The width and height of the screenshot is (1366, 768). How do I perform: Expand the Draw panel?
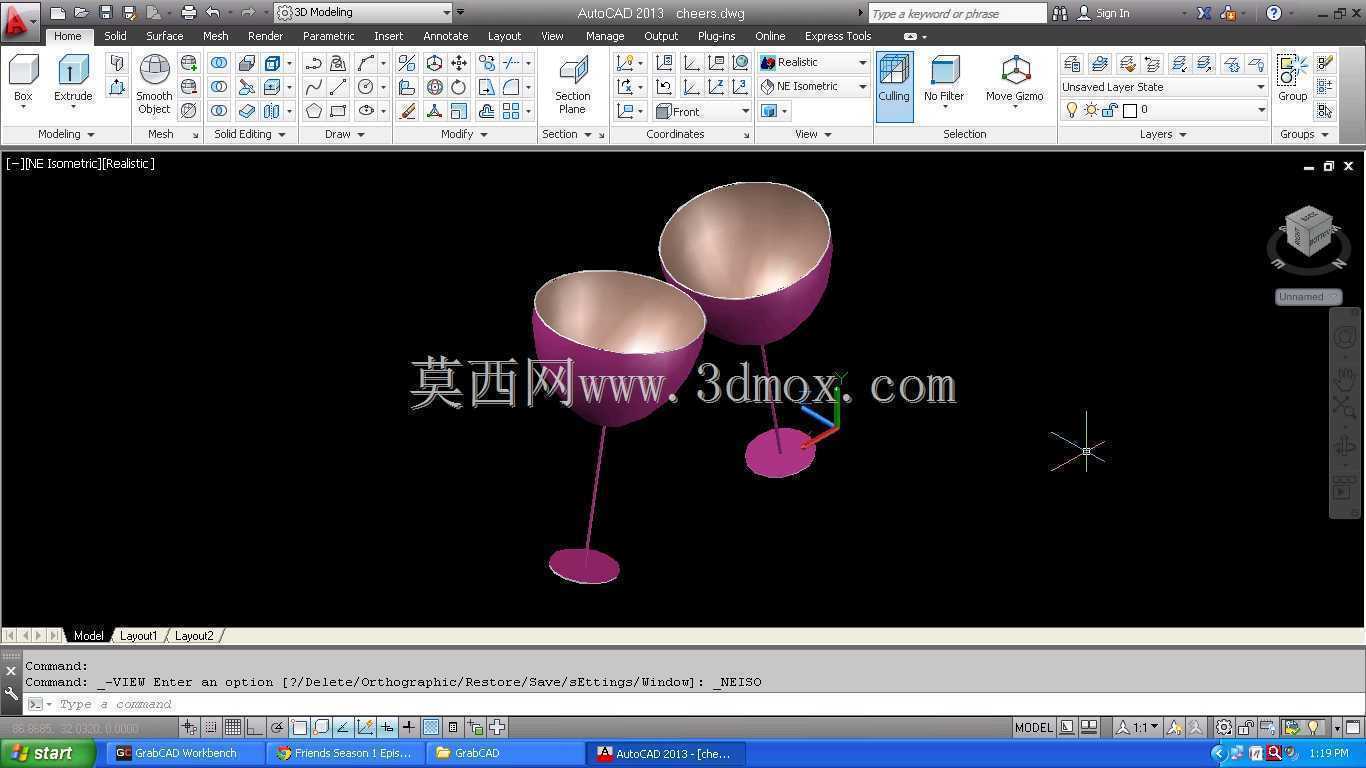[x=345, y=134]
